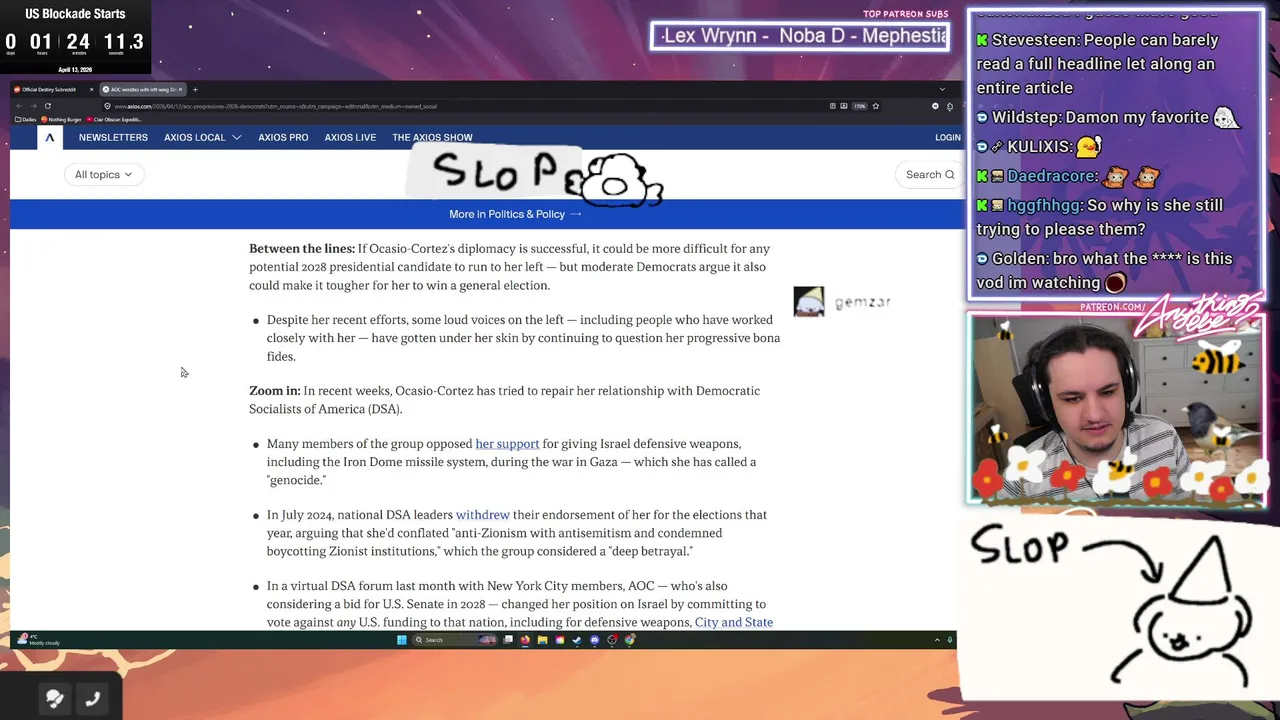1280x720 pixels.
Task: Click the streamer webcam feed
Action: [x=1115, y=410]
